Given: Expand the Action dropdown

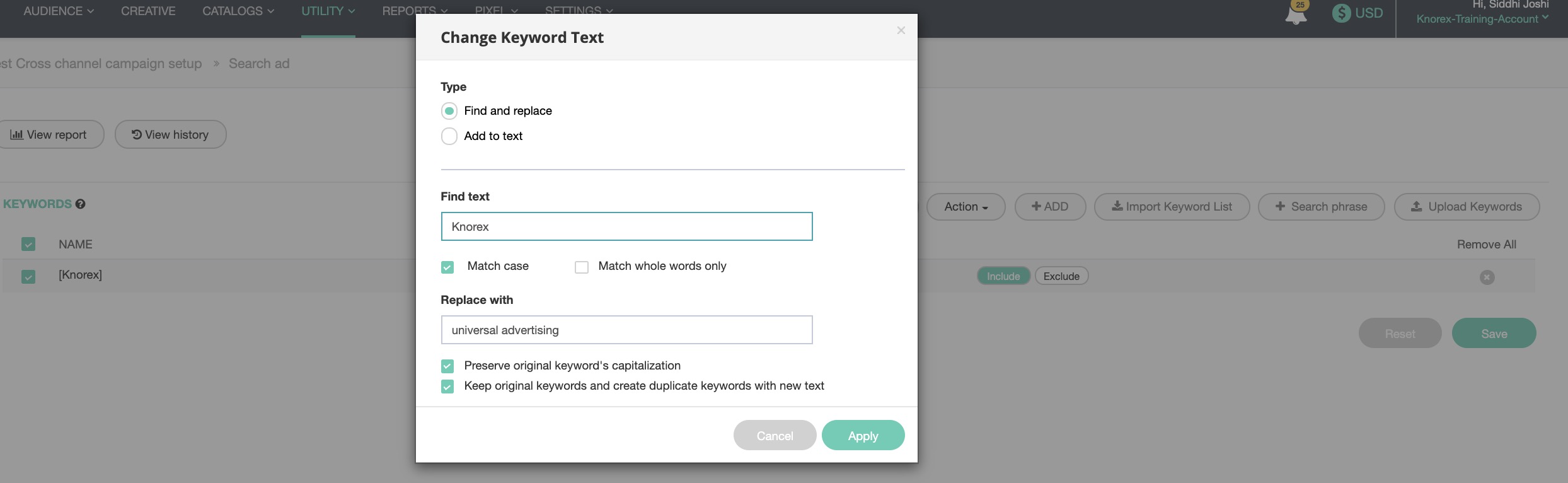Looking at the screenshot, I should pos(966,207).
